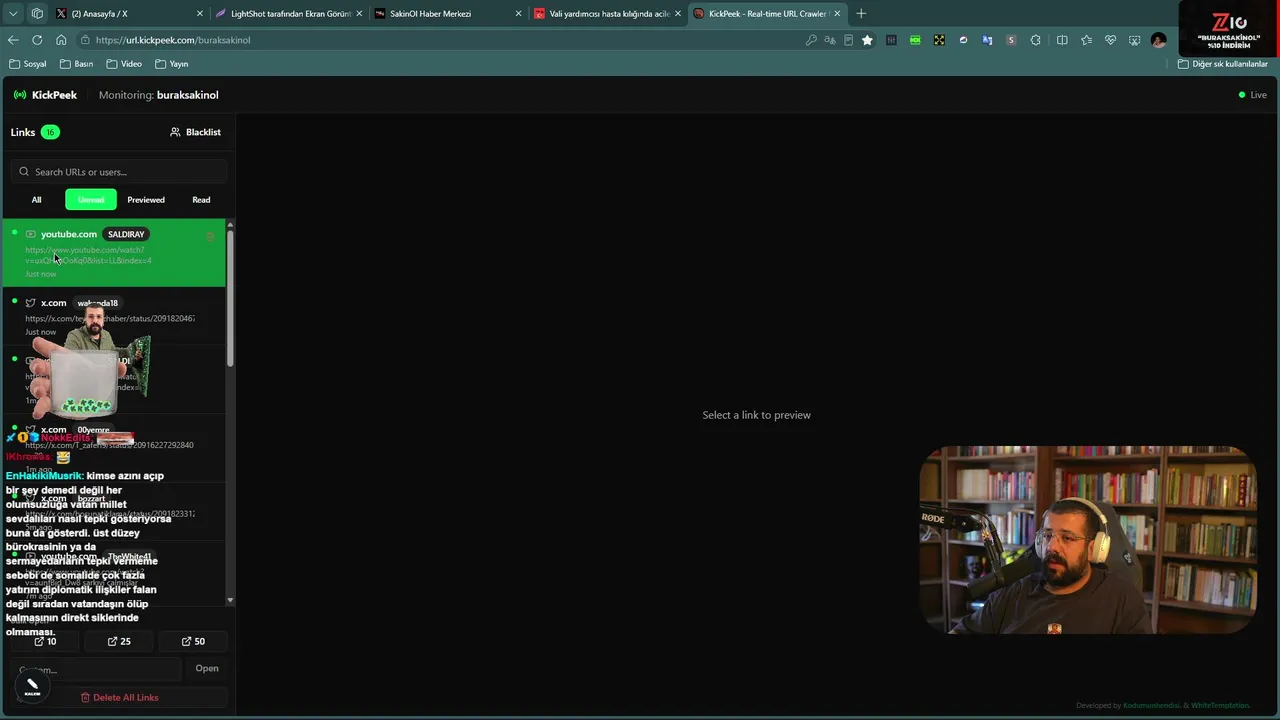Open a new browser tab

pyautogui.click(x=861, y=14)
